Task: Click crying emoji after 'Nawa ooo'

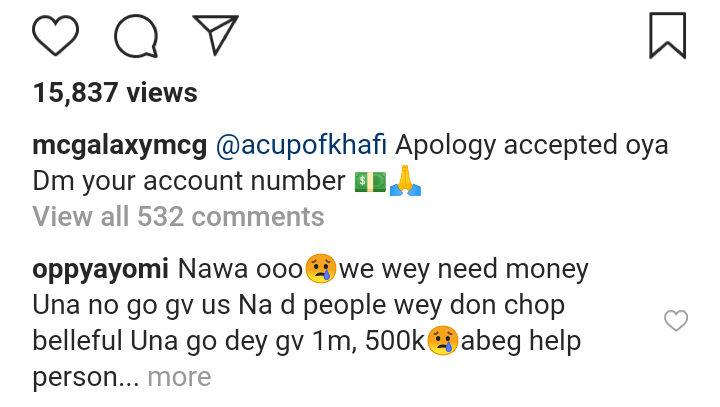Action: (x=320, y=270)
